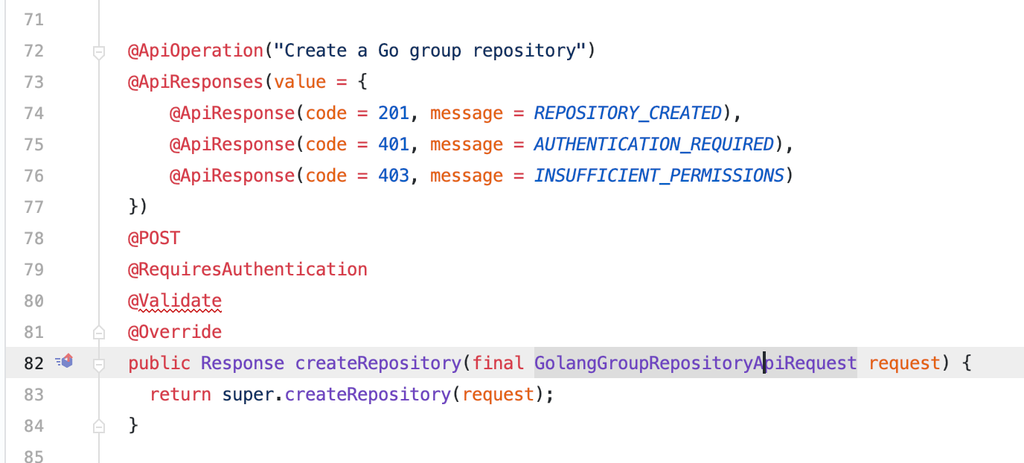
Task: Click the closing fold marker on line 84
Action: [x=99, y=426]
